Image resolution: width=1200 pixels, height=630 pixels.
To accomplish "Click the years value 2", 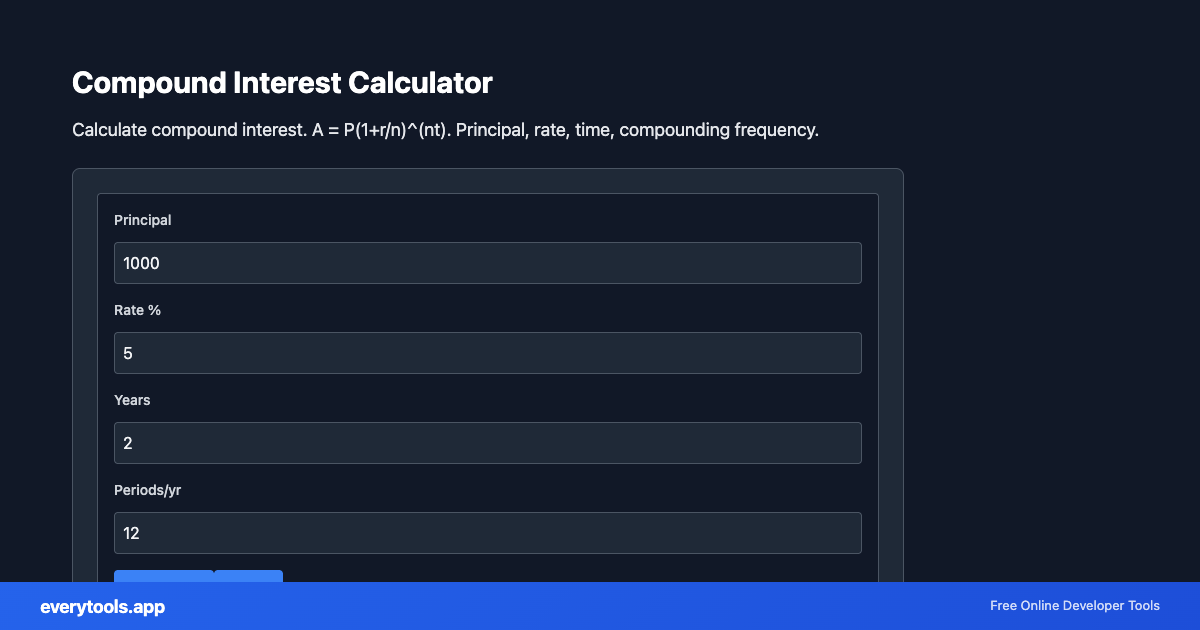I will tap(127, 442).
